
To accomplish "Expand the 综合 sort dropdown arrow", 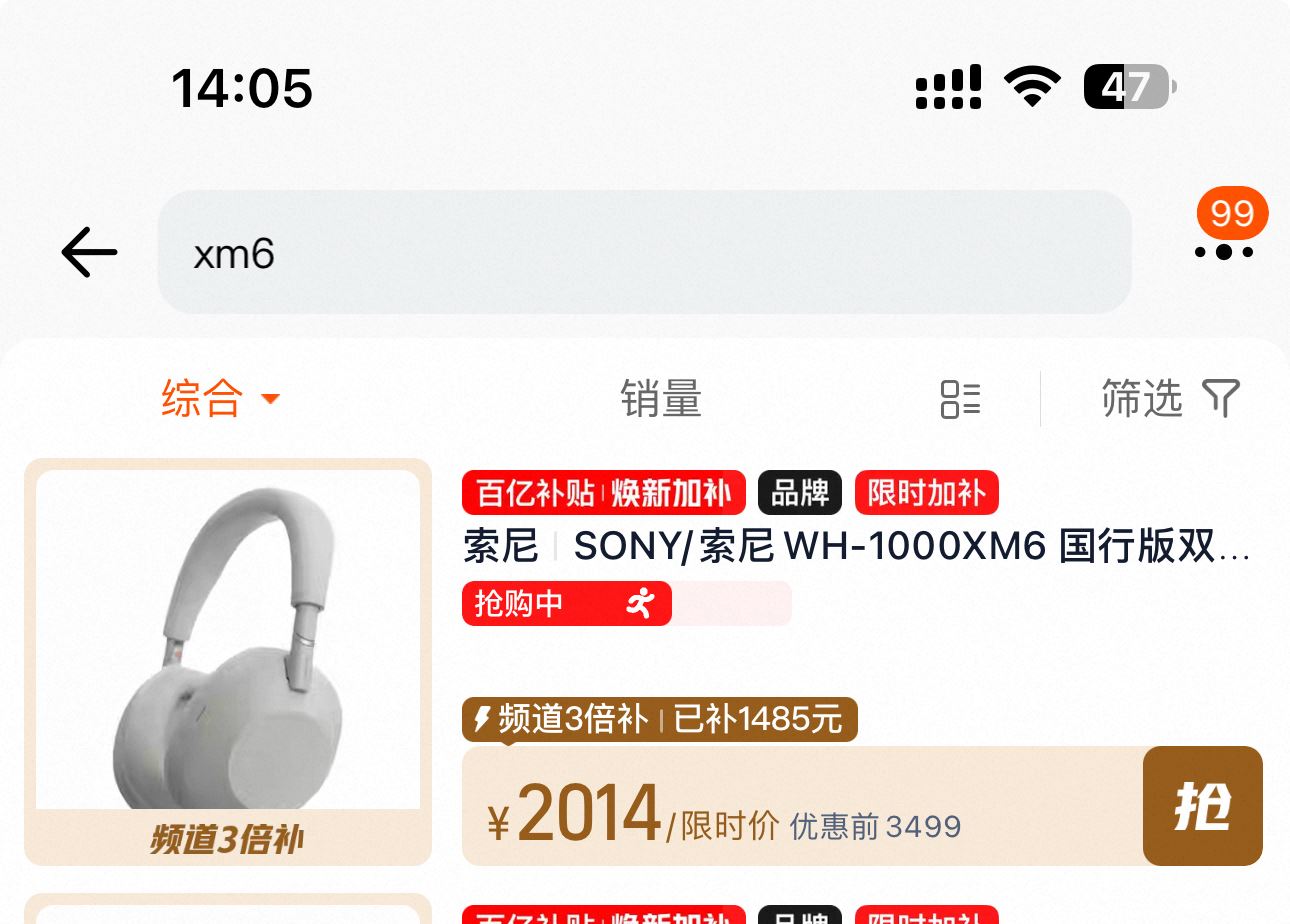I will pyautogui.click(x=270, y=400).
